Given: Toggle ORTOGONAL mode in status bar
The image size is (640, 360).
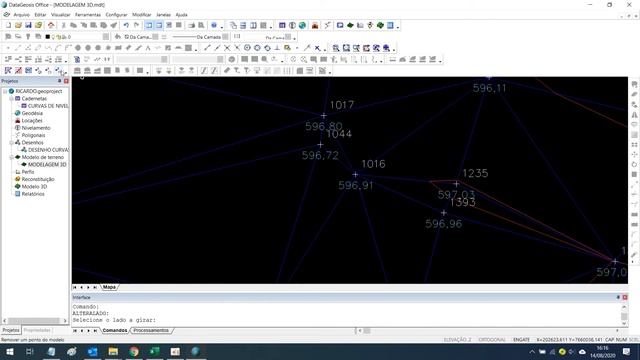Looking at the screenshot, I should pyautogui.click(x=492, y=340).
